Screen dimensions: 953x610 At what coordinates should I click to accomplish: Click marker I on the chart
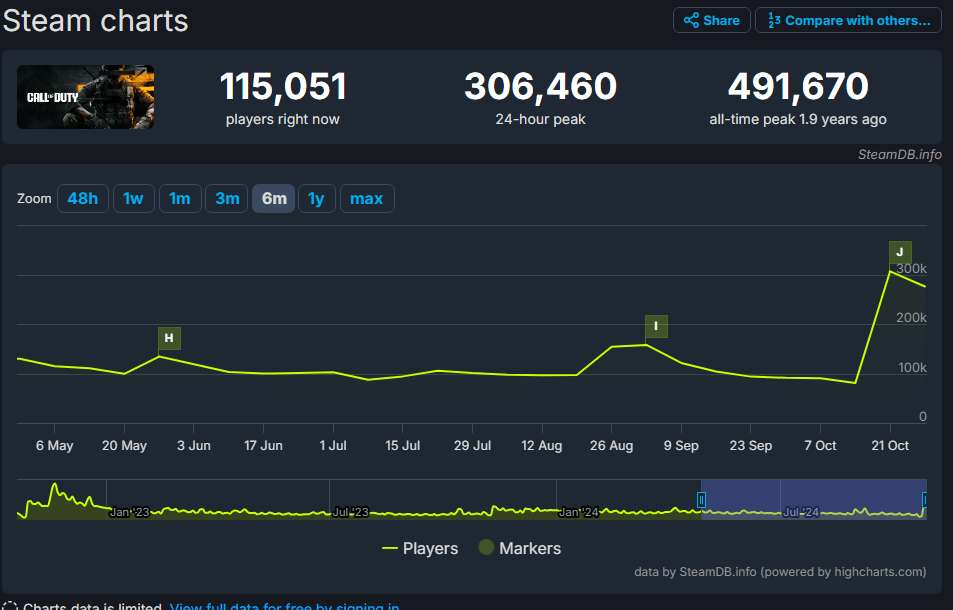pyautogui.click(x=656, y=326)
